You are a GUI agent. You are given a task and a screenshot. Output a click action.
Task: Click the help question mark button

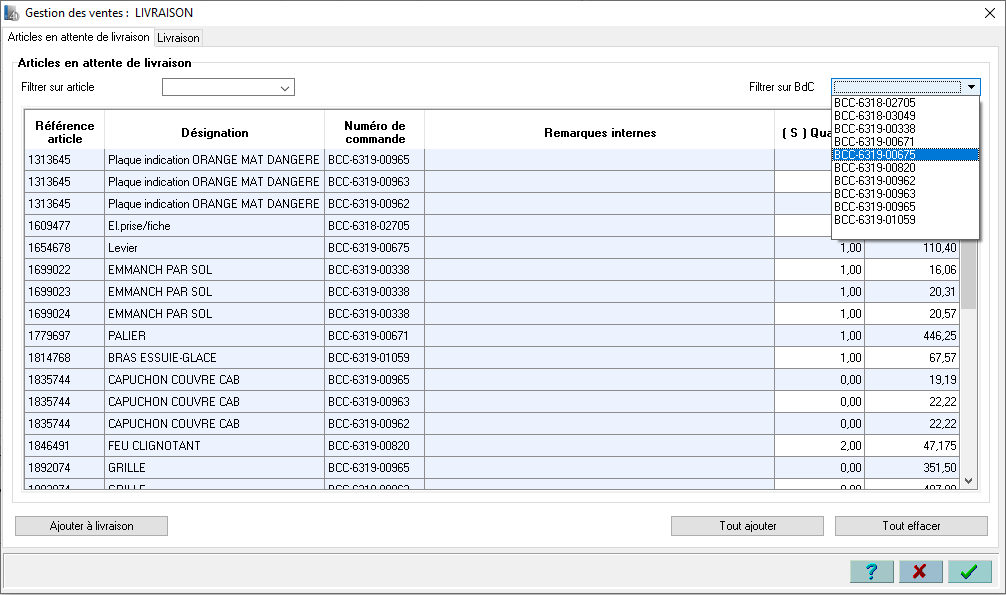(871, 571)
